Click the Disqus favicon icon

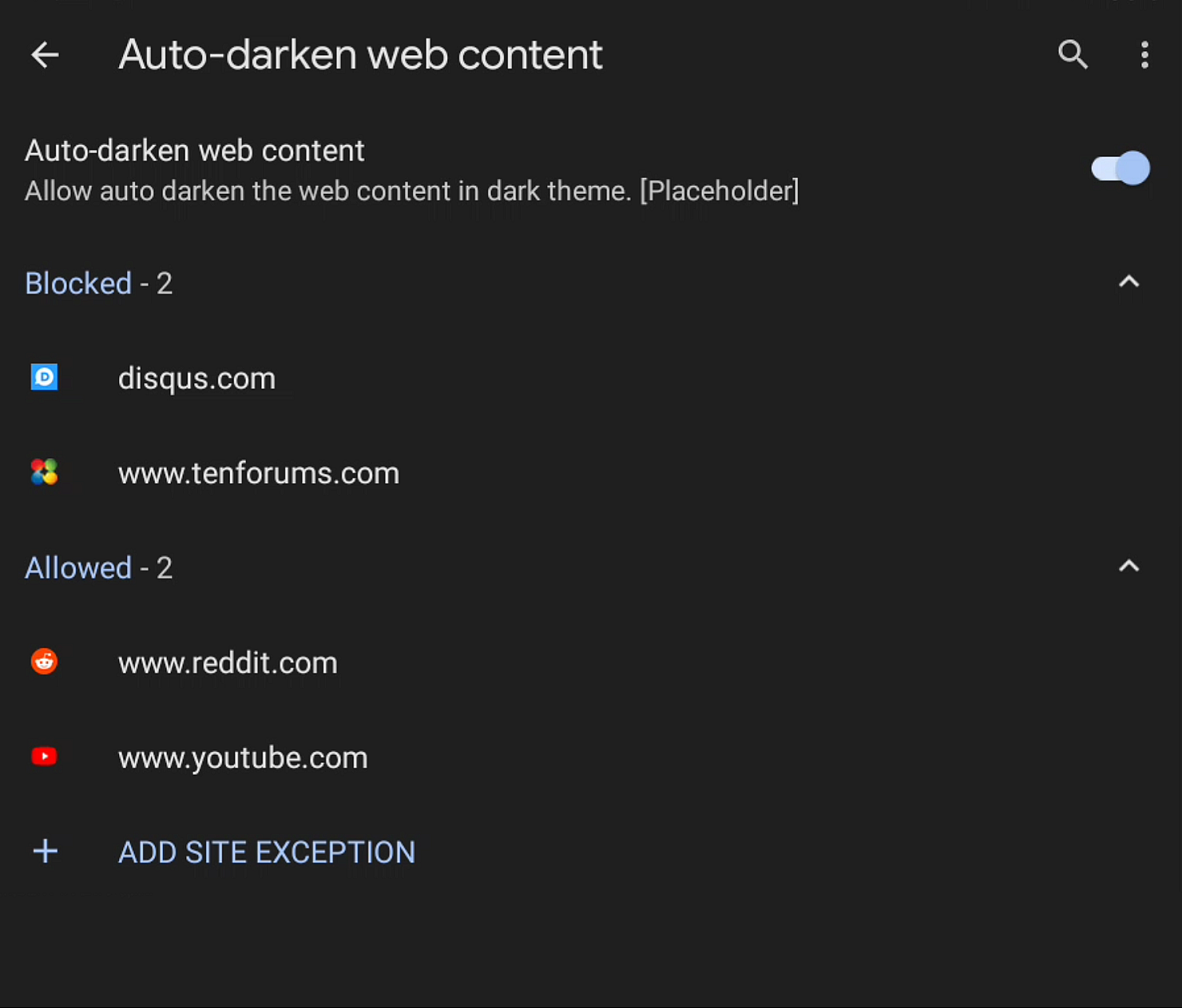click(44, 378)
